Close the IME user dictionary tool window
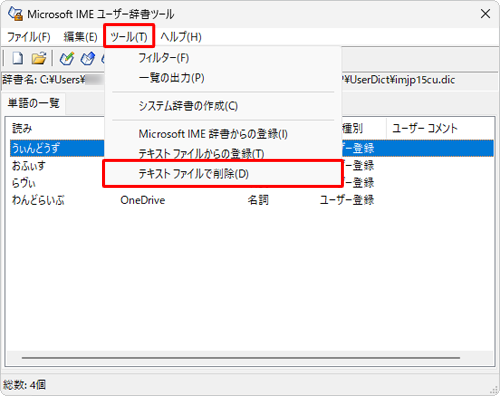Viewport: 500px width, 396px height. click(485, 14)
